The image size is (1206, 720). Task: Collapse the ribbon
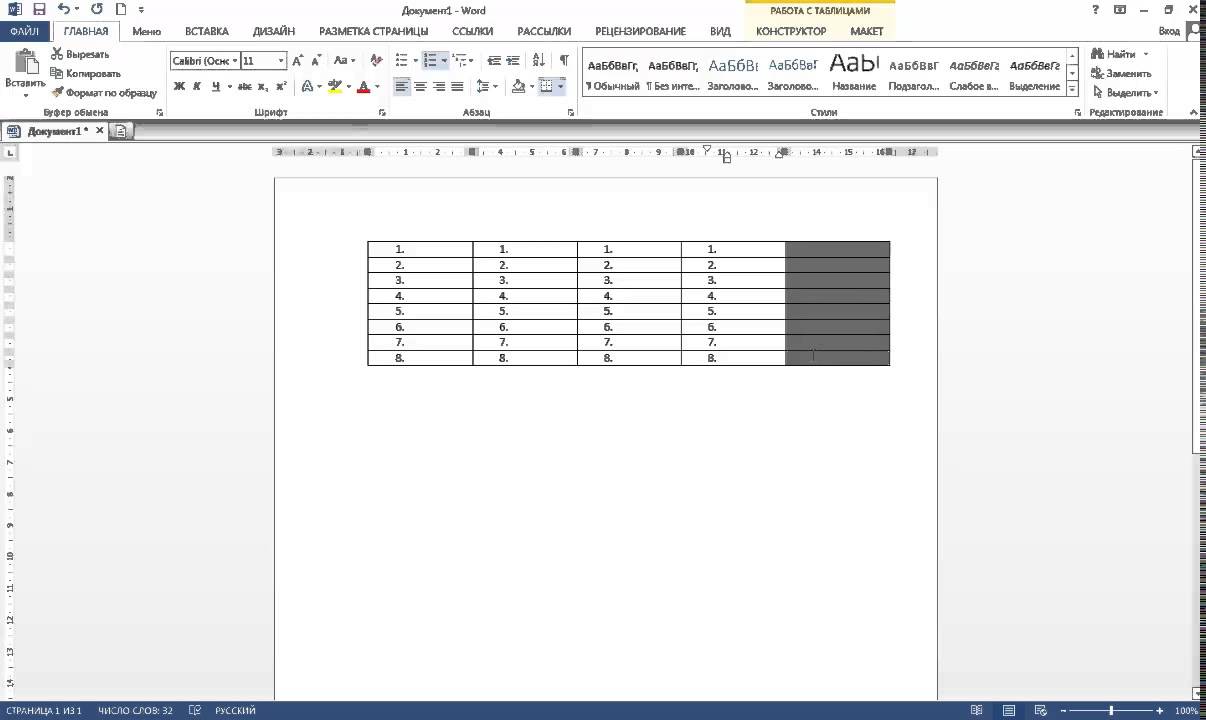click(x=1195, y=113)
